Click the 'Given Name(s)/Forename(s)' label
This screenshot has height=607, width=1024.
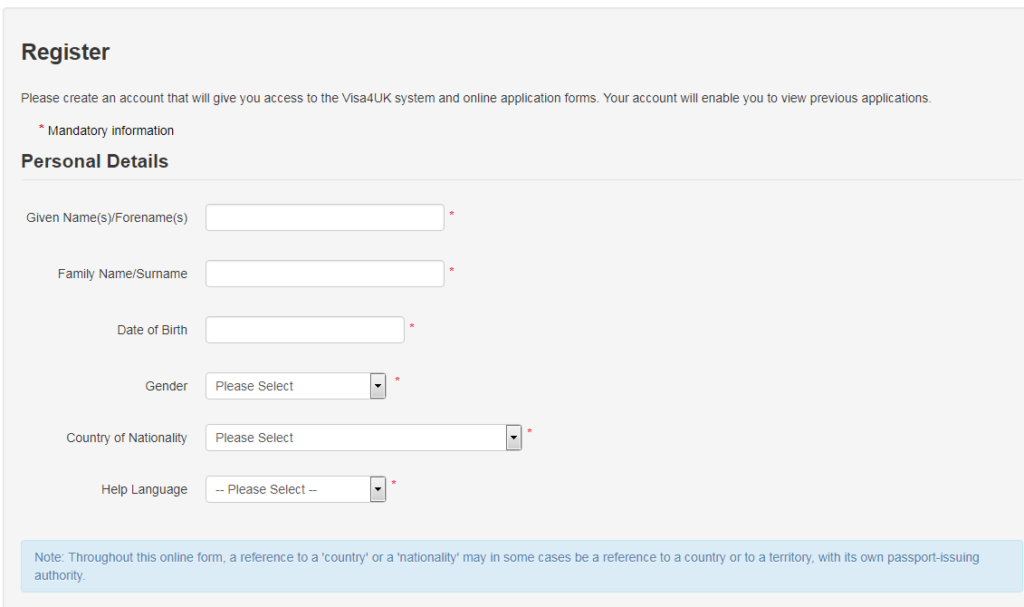(x=106, y=218)
